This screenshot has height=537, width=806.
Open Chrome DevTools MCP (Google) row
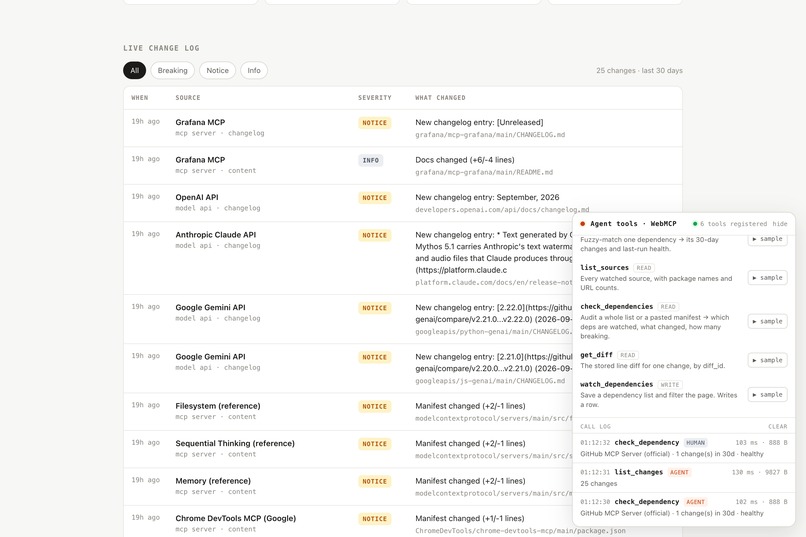[x=348, y=522]
